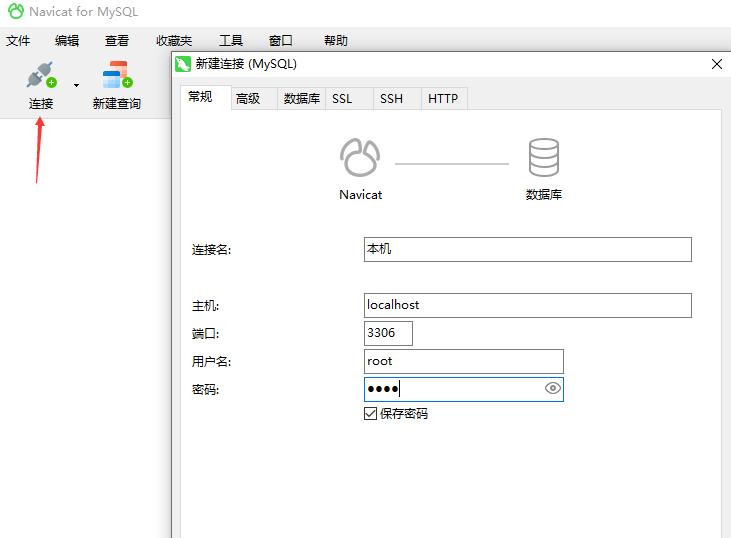
Task: Click the Connection plug icon in toolbar
Action: [x=41, y=75]
